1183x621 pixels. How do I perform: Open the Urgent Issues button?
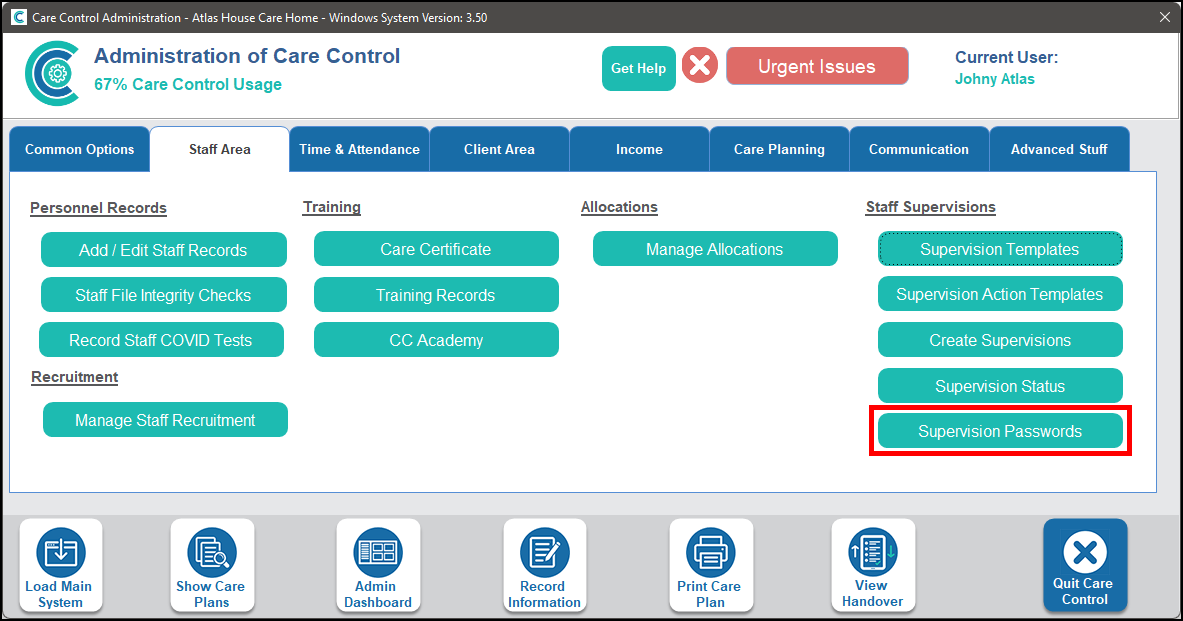(x=817, y=67)
